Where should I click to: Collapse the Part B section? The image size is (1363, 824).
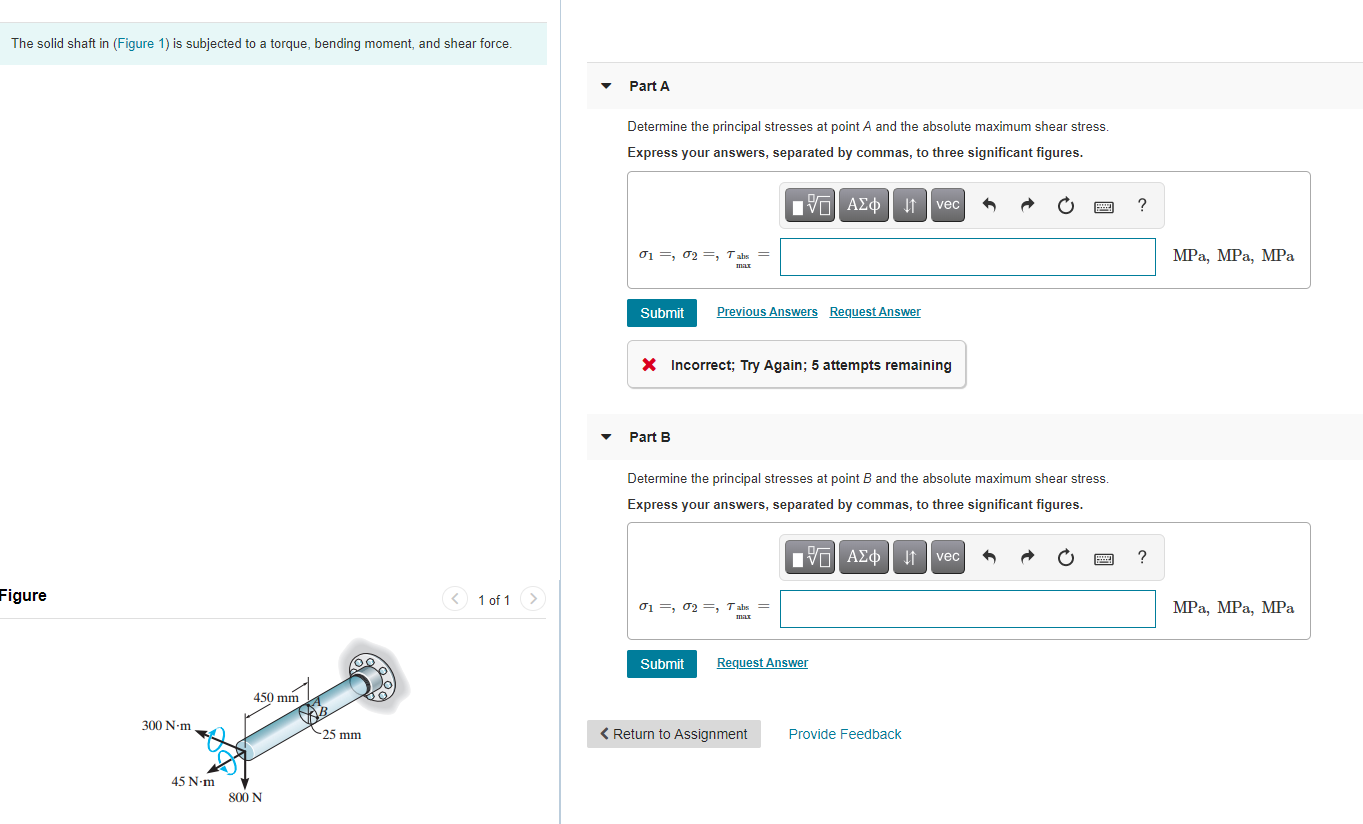[x=605, y=437]
